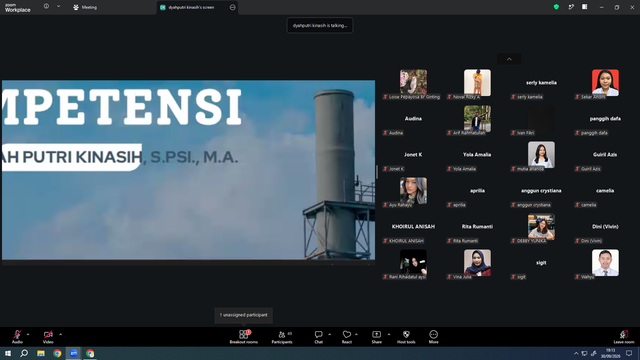Expand chat options caret

click(329, 334)
